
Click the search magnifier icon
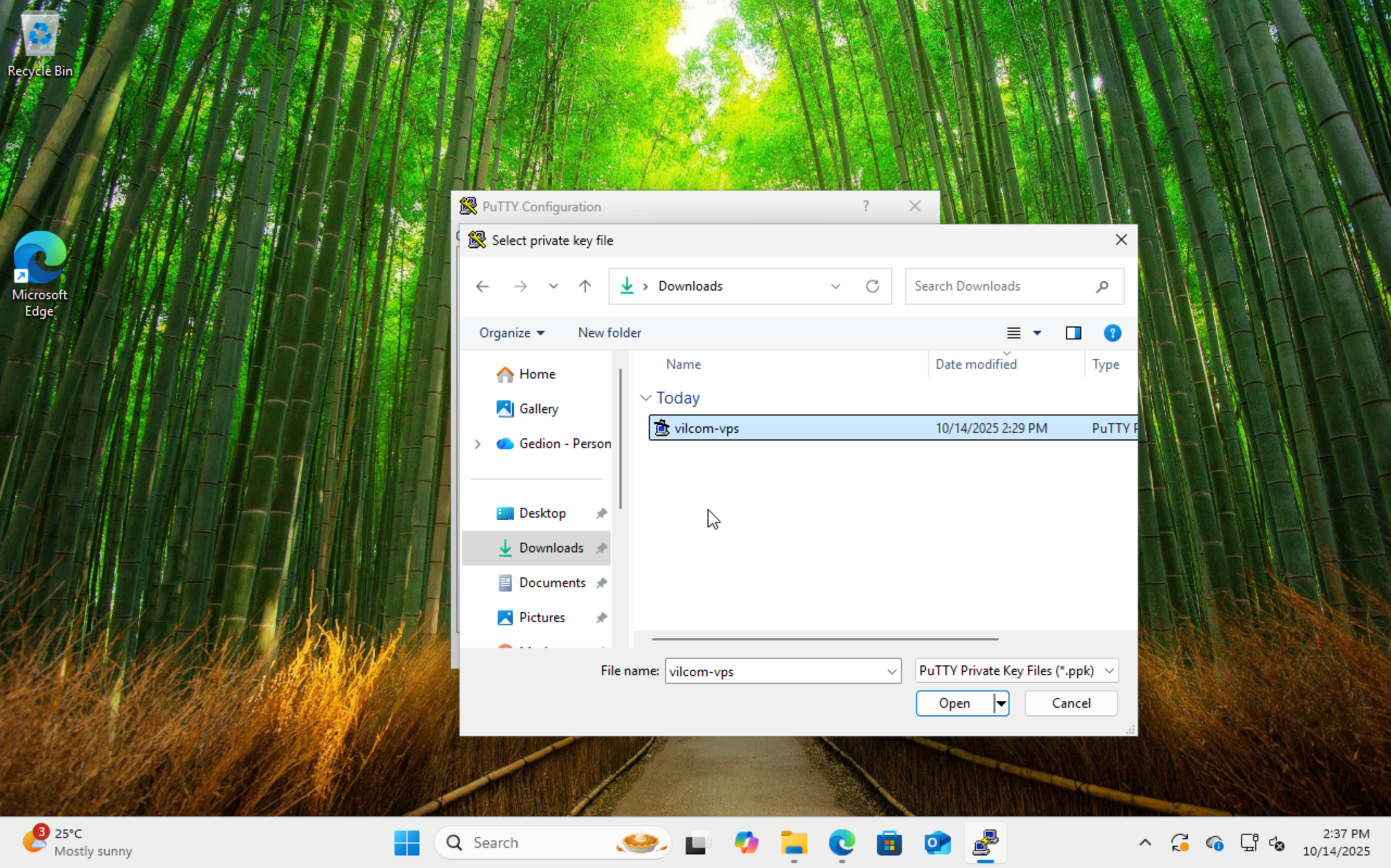tap(1102, 286)
